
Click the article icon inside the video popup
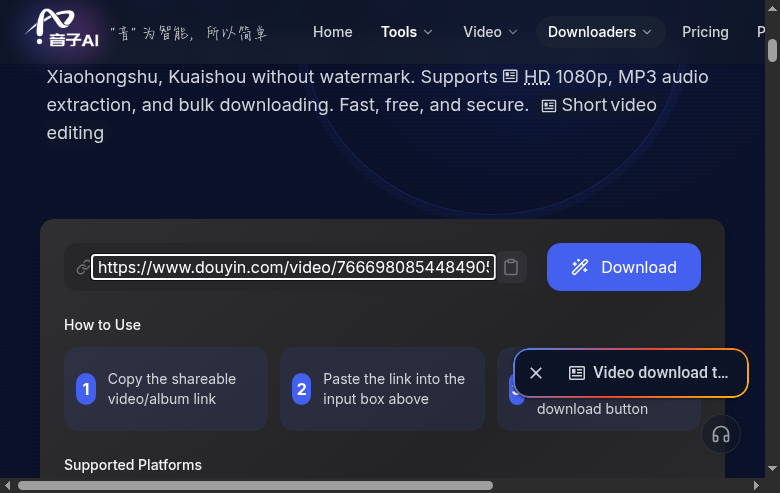click(577, 373)
